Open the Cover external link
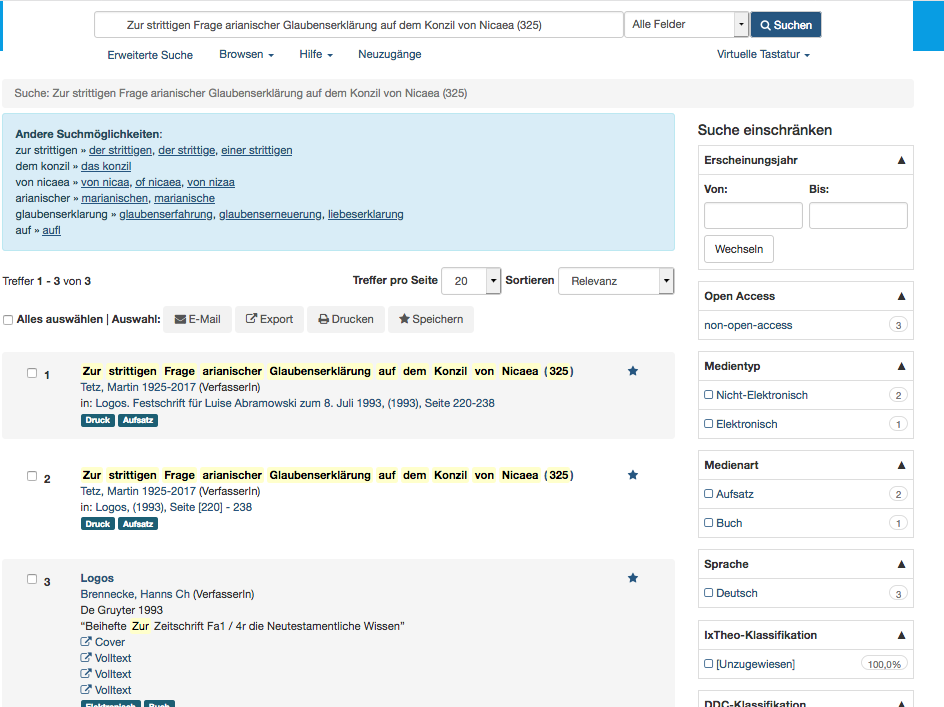 [x=103, y=643]
